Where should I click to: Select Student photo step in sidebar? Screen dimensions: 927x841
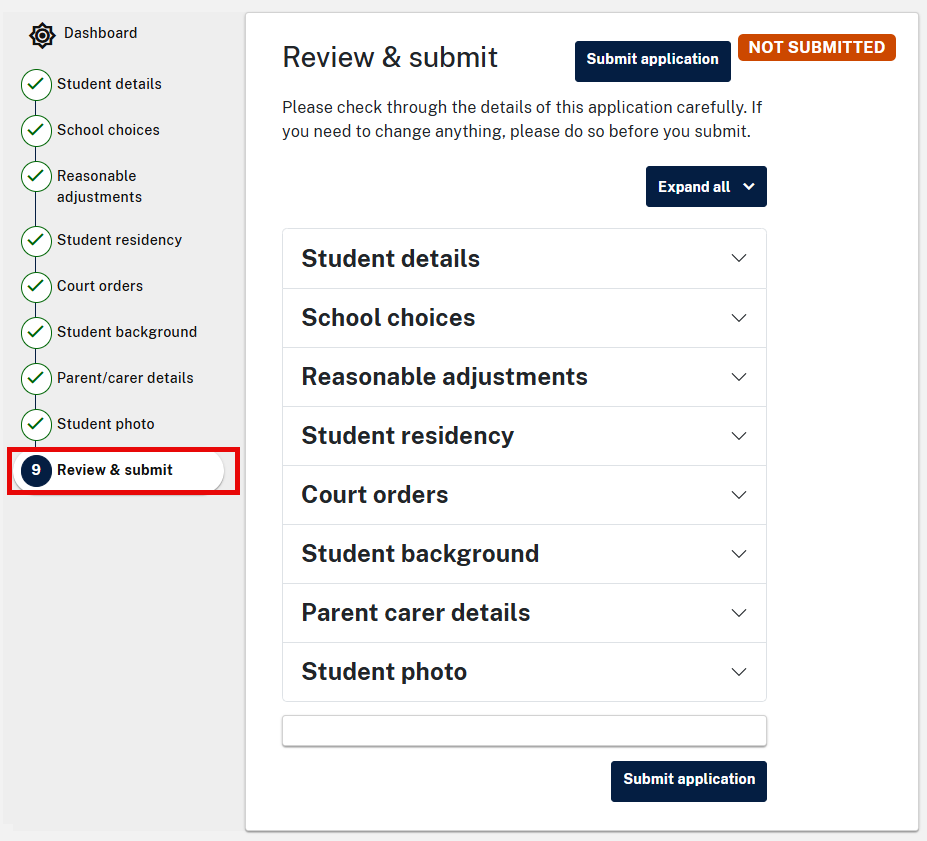pyautogui.click(x=106, y=424)
